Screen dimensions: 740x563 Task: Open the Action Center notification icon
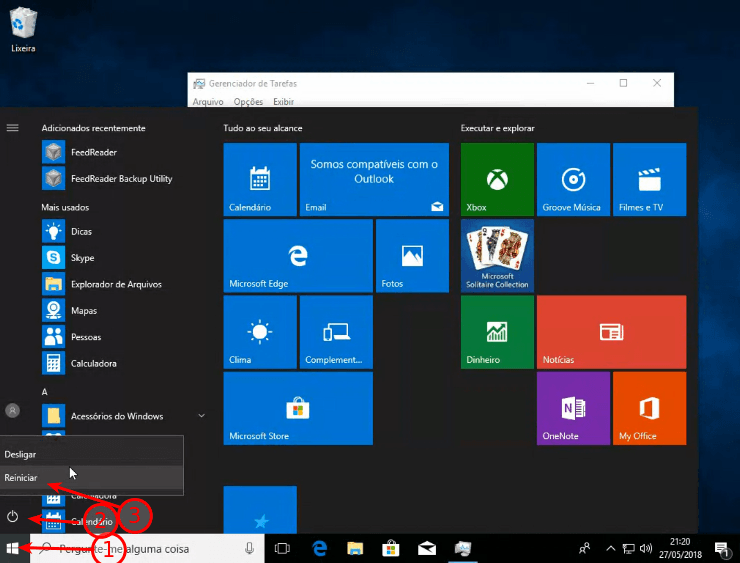pos(720,549)
